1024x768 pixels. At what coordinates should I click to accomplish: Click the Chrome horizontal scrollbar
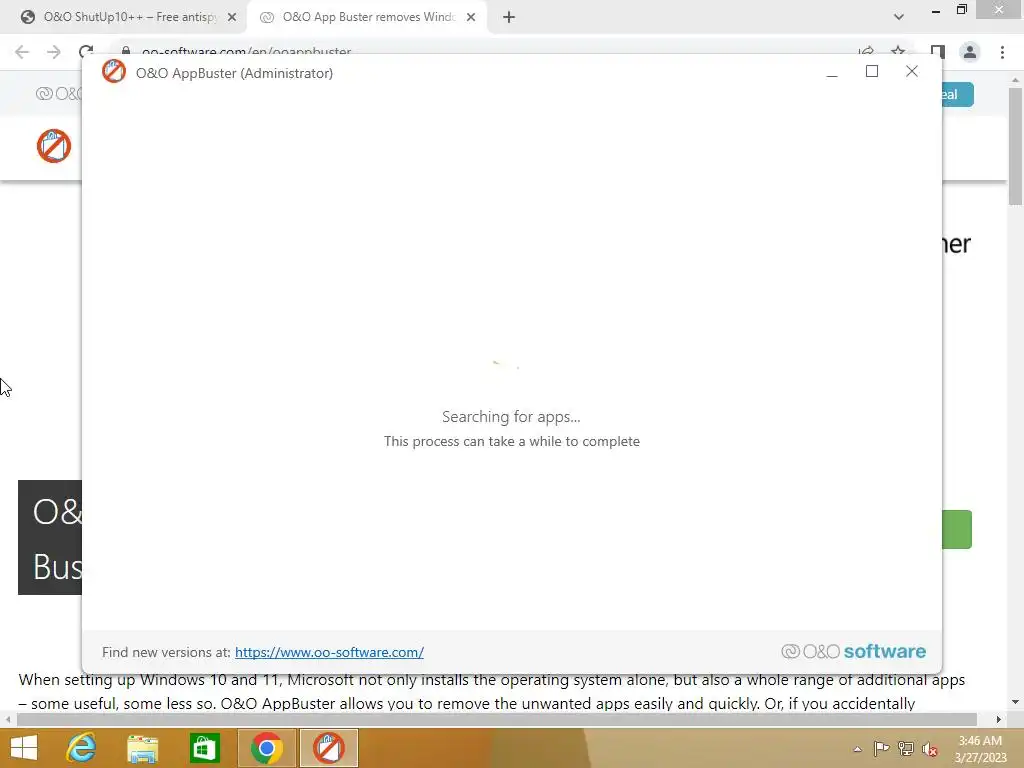tap(496, 719)
